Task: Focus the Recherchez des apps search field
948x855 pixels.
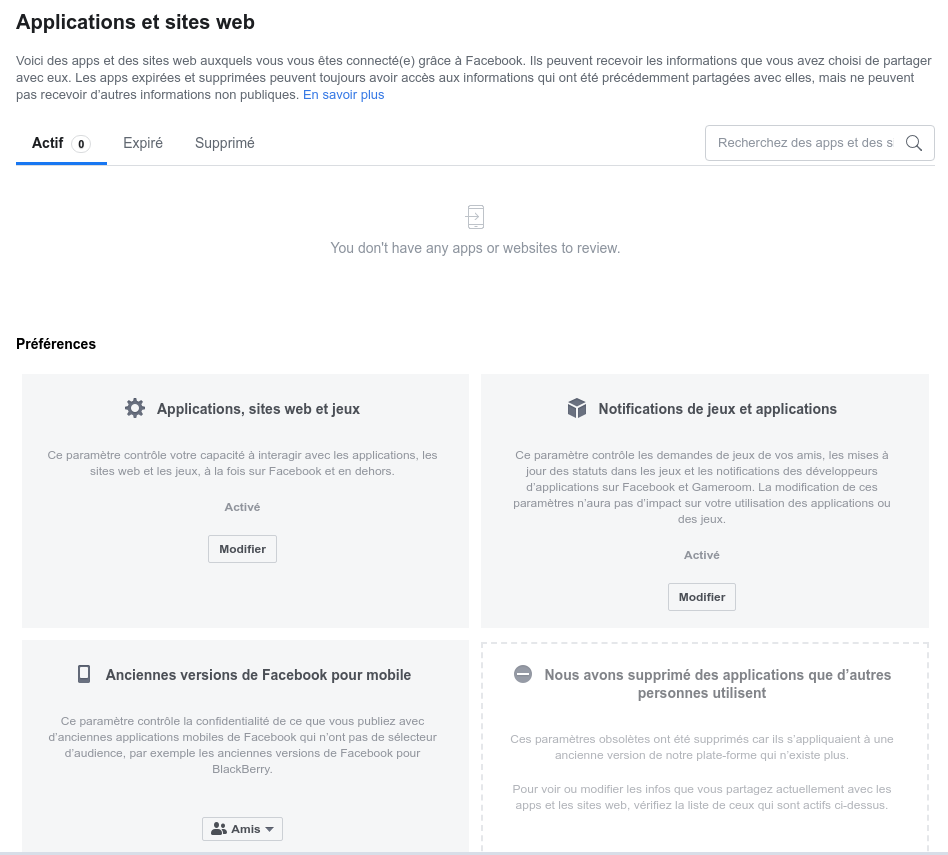Action: 805,143
